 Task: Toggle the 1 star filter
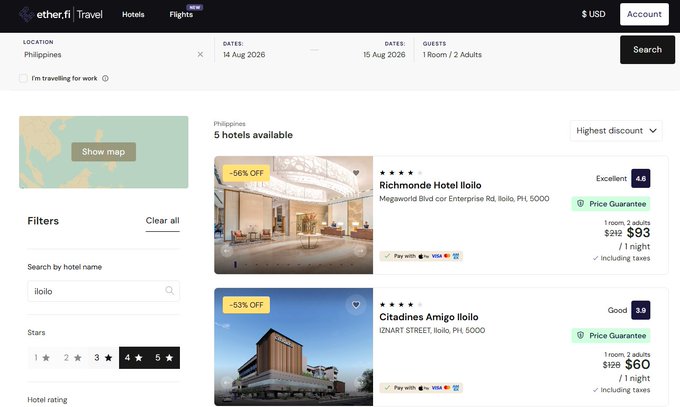click(42, 358)
